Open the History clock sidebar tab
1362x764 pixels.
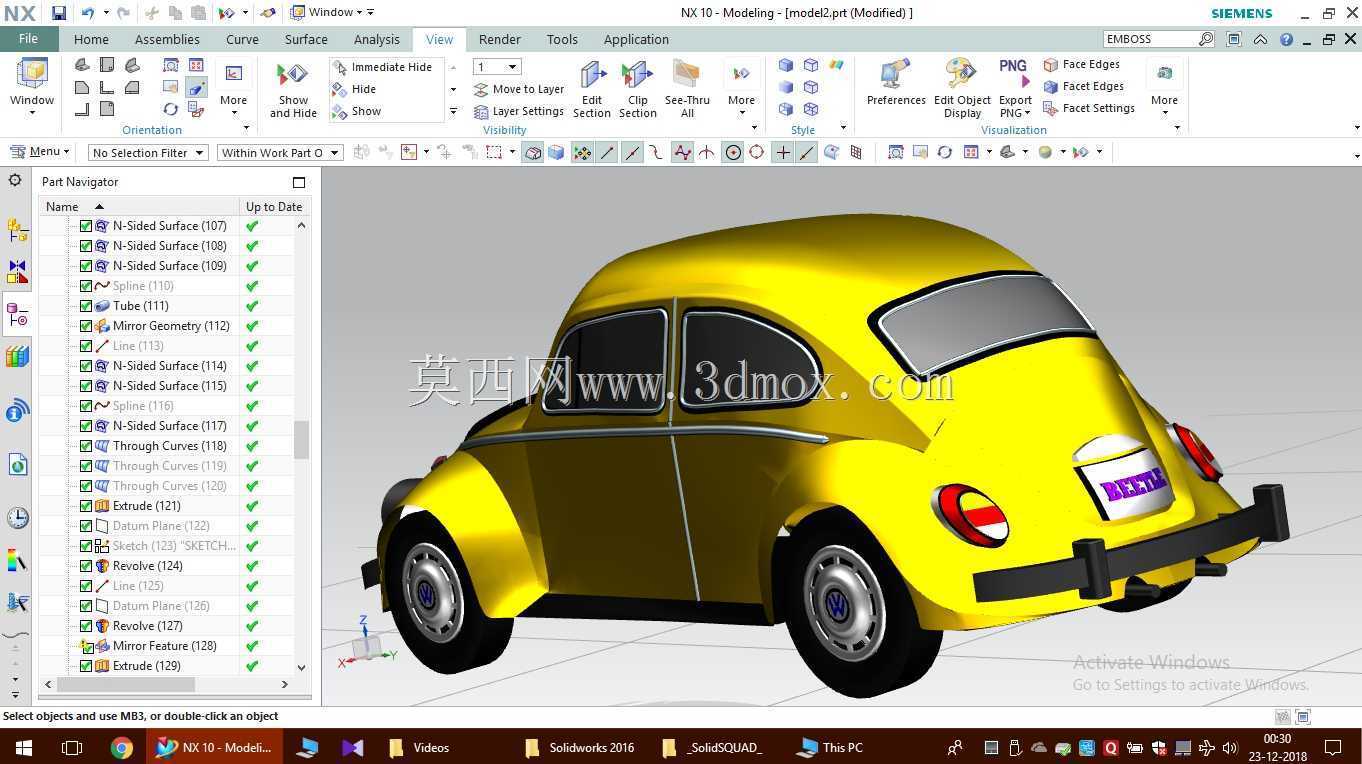click(17, 518)
